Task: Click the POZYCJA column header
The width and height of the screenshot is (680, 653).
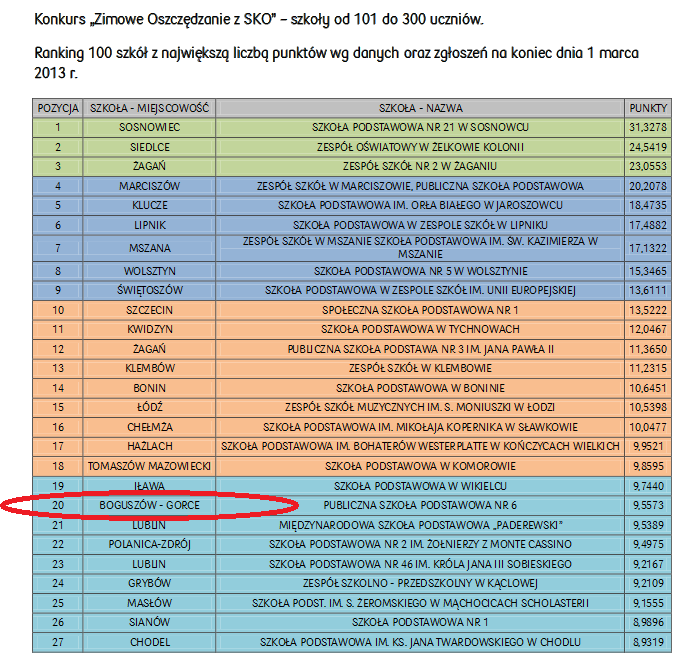Action: tap(58, 108)
